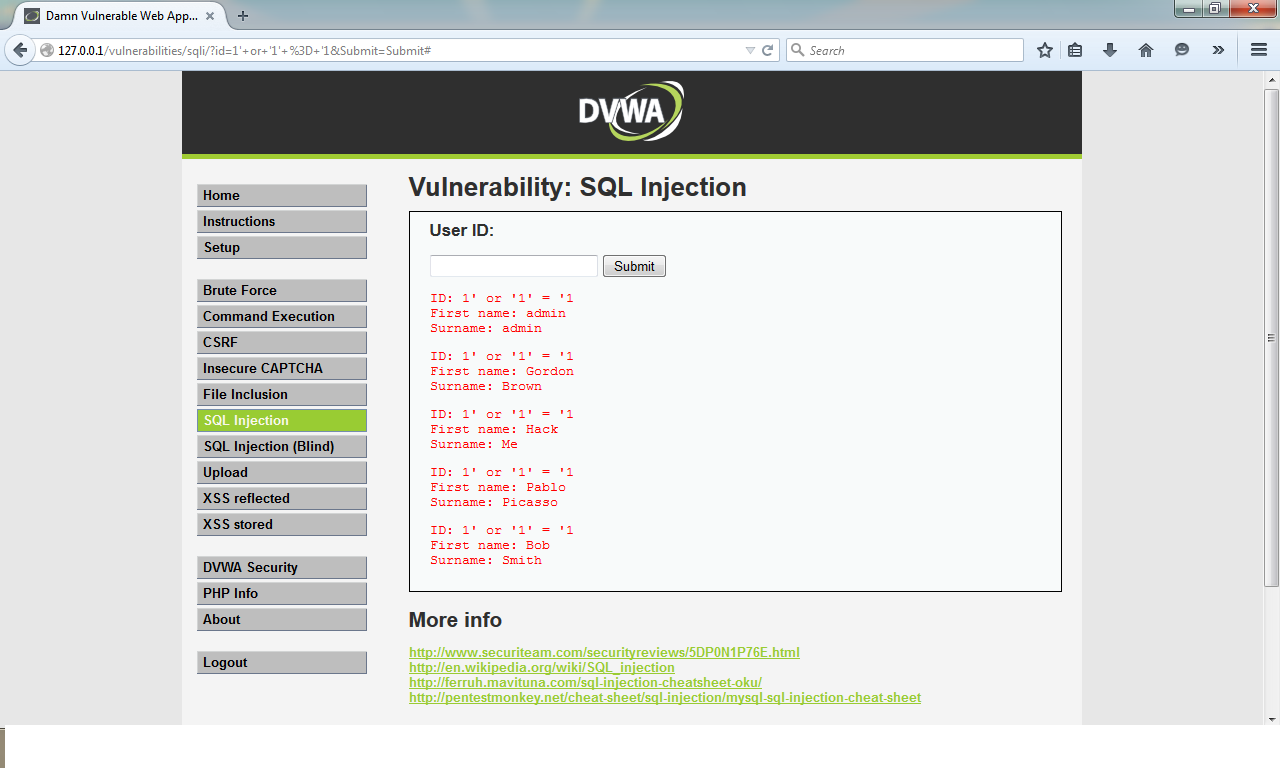The height and width of the screenshot is (768, 1280).
Task: Click the User ID input field
Action: coord(513,265)
